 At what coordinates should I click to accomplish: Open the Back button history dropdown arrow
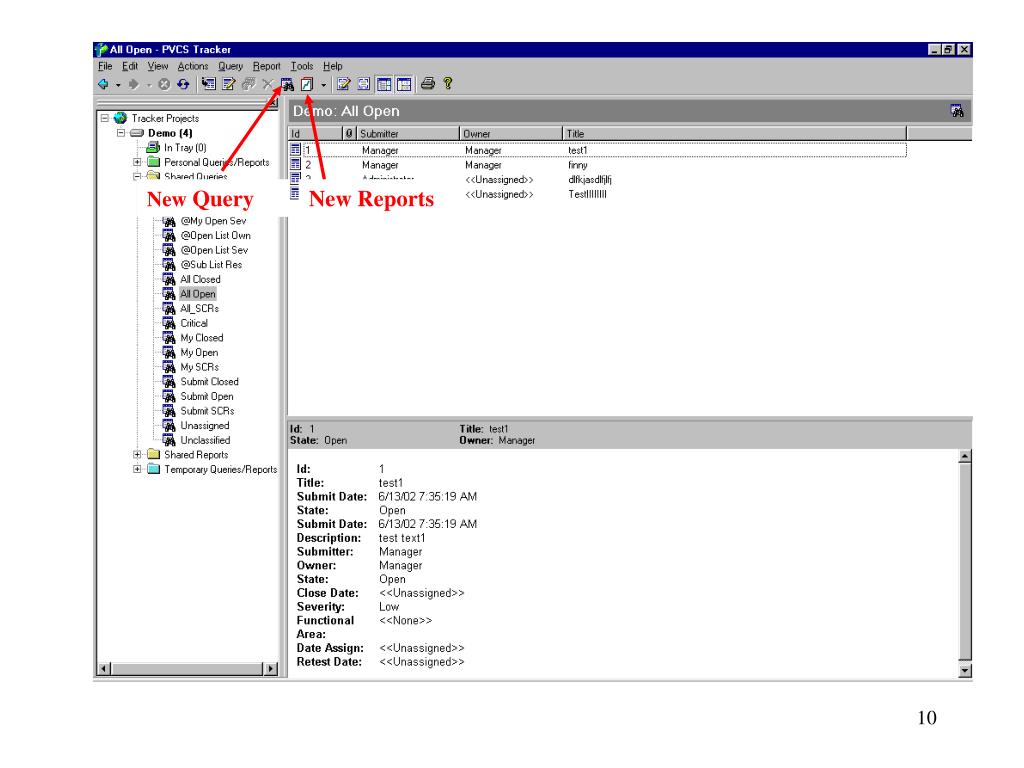(118, 85)
